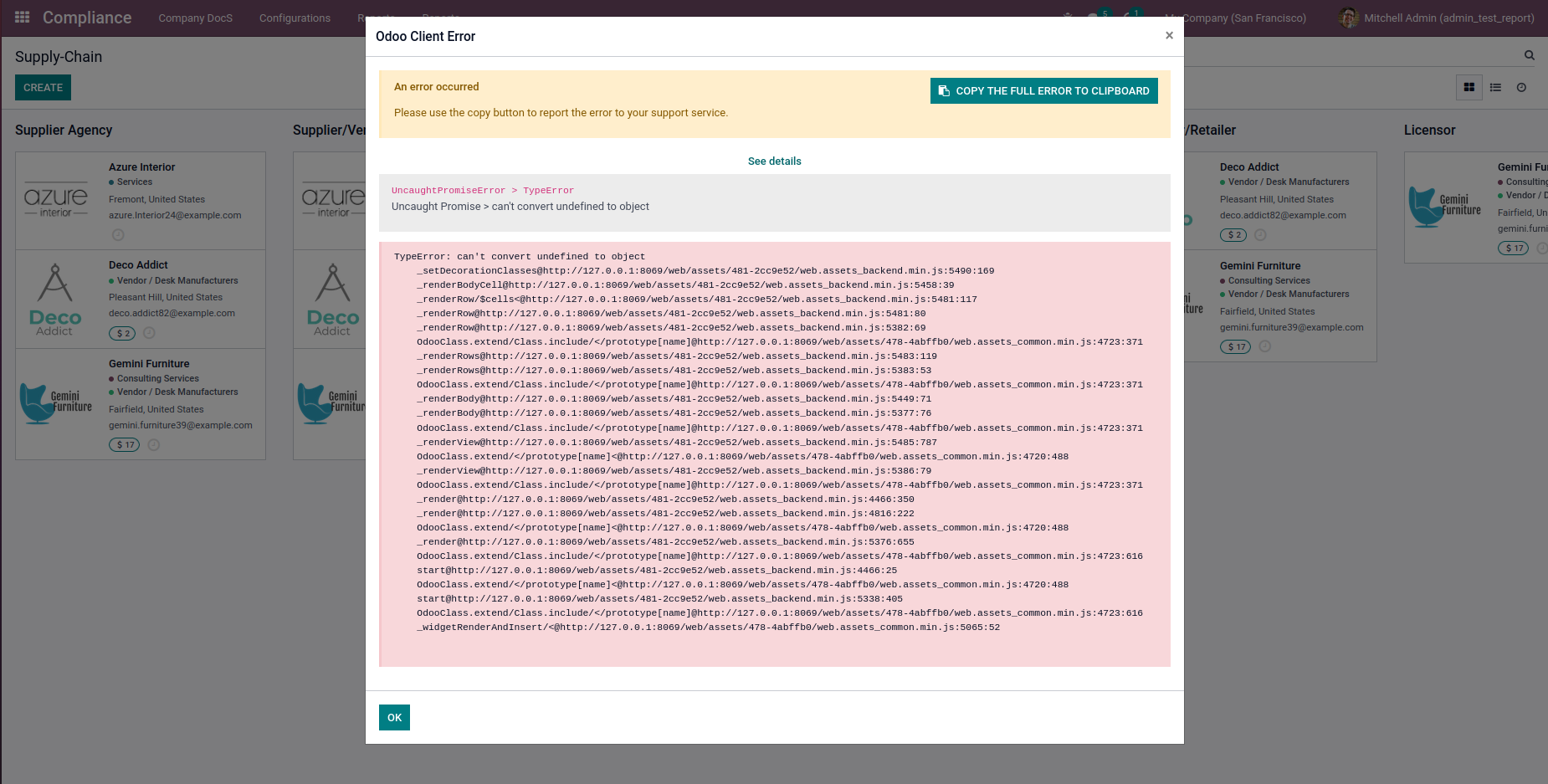Open the Configurations menu
Viewport: 1548px width, 784px height.
click(294, 18)
